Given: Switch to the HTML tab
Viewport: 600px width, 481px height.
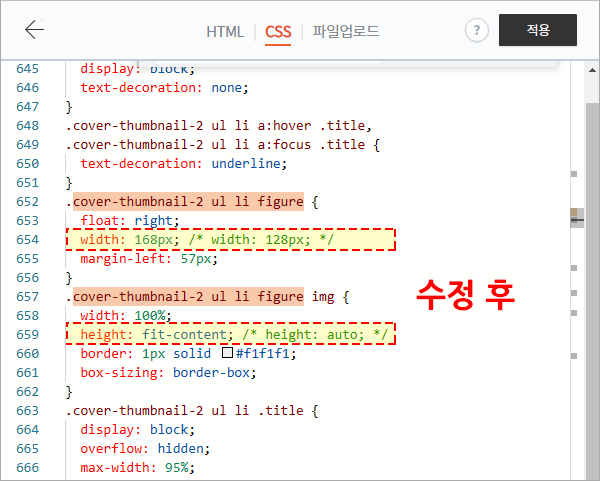Looking at the screenshot, I should pyautogui.click(x=225, y=32).
